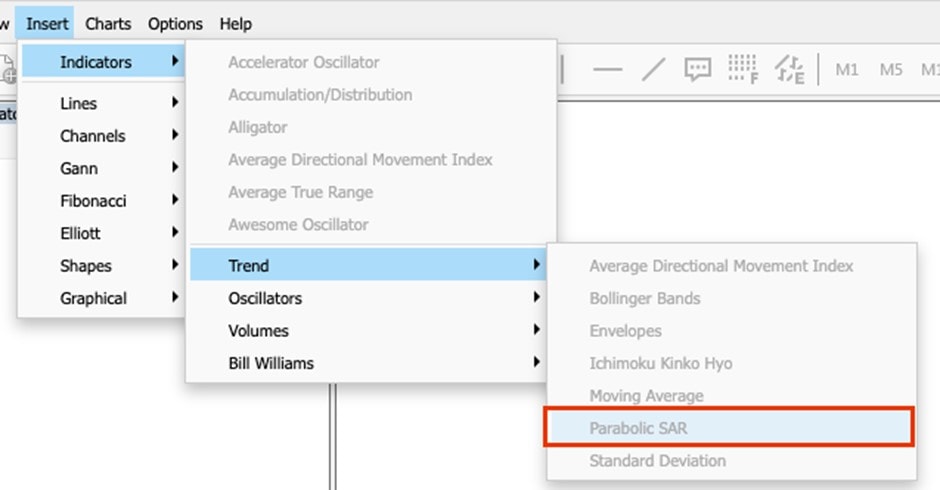This screenshot has height=490, width=940.
Task: Pick Moving Average from the Trend list
Action: 646,395
